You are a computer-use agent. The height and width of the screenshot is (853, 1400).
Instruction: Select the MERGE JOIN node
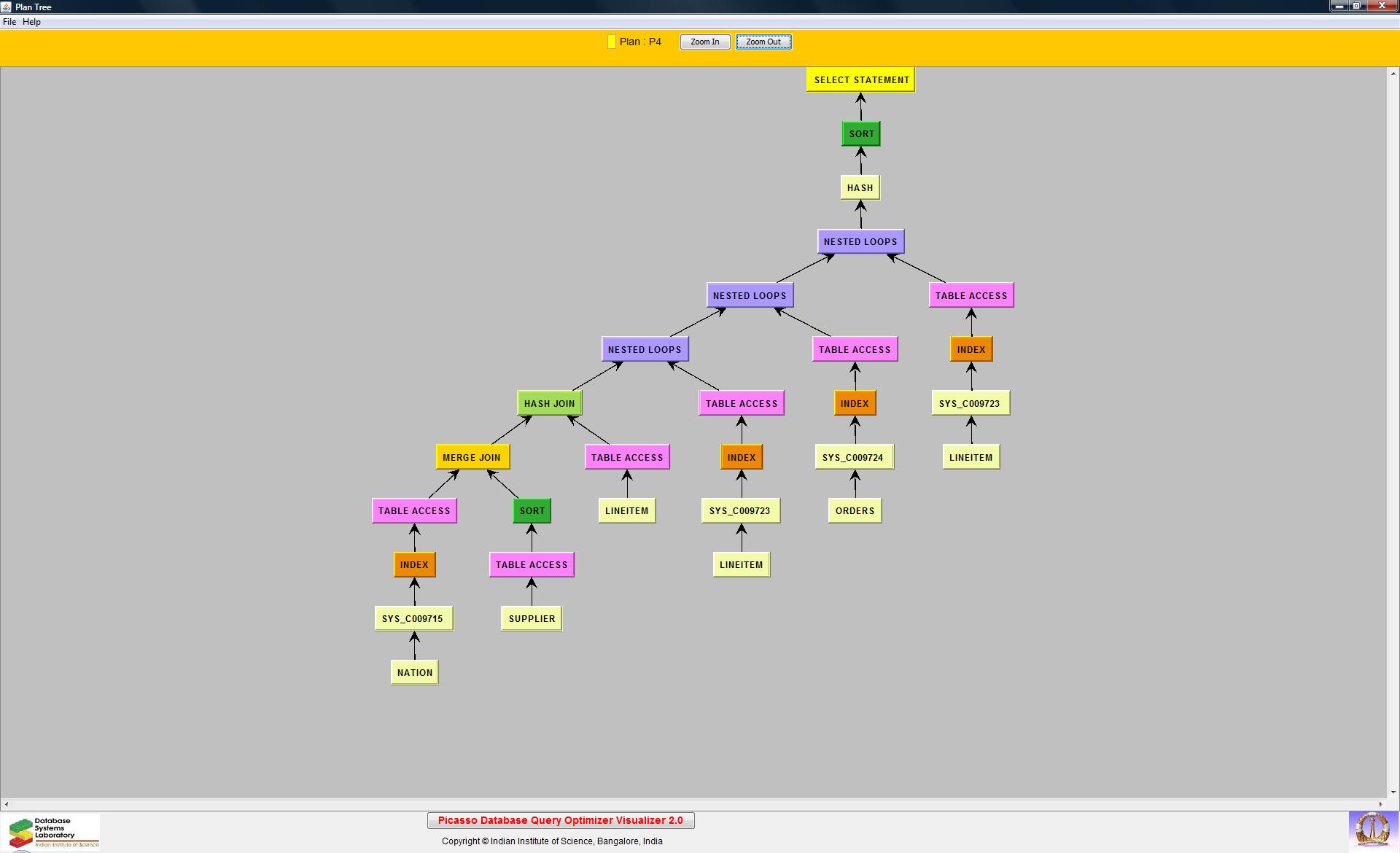(x=472, y=457)
